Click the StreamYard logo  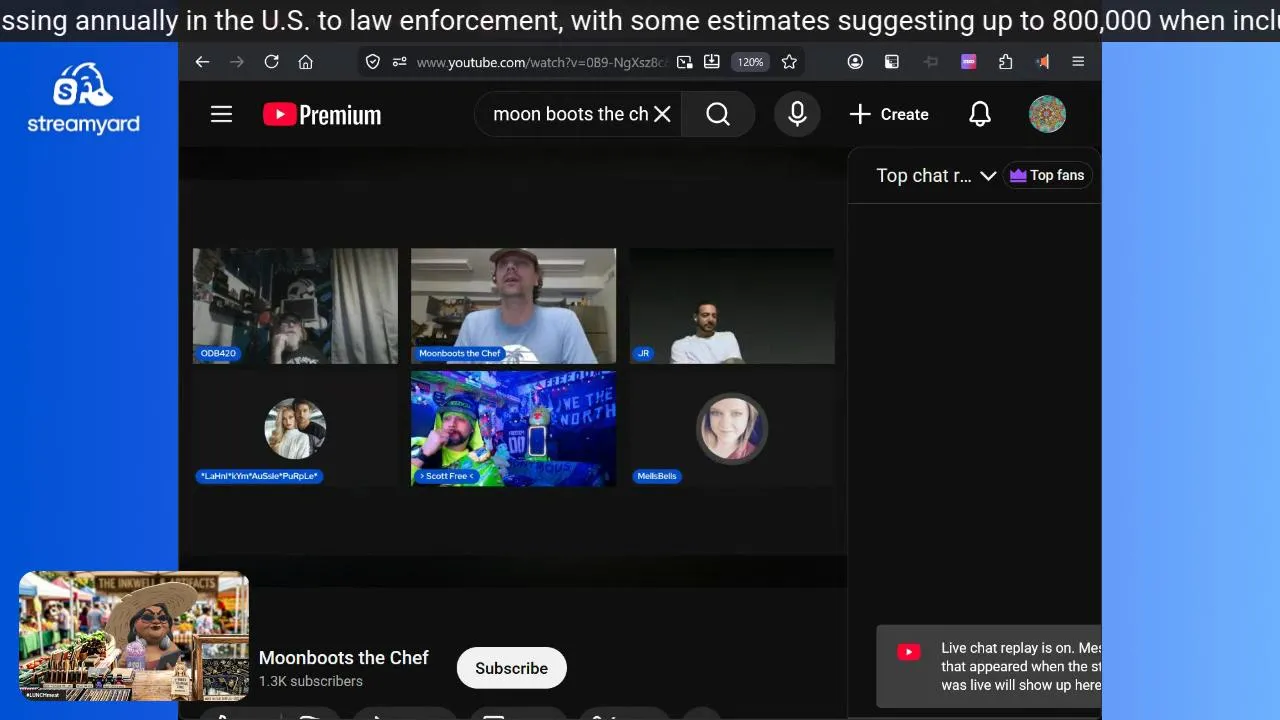[84, 98]
